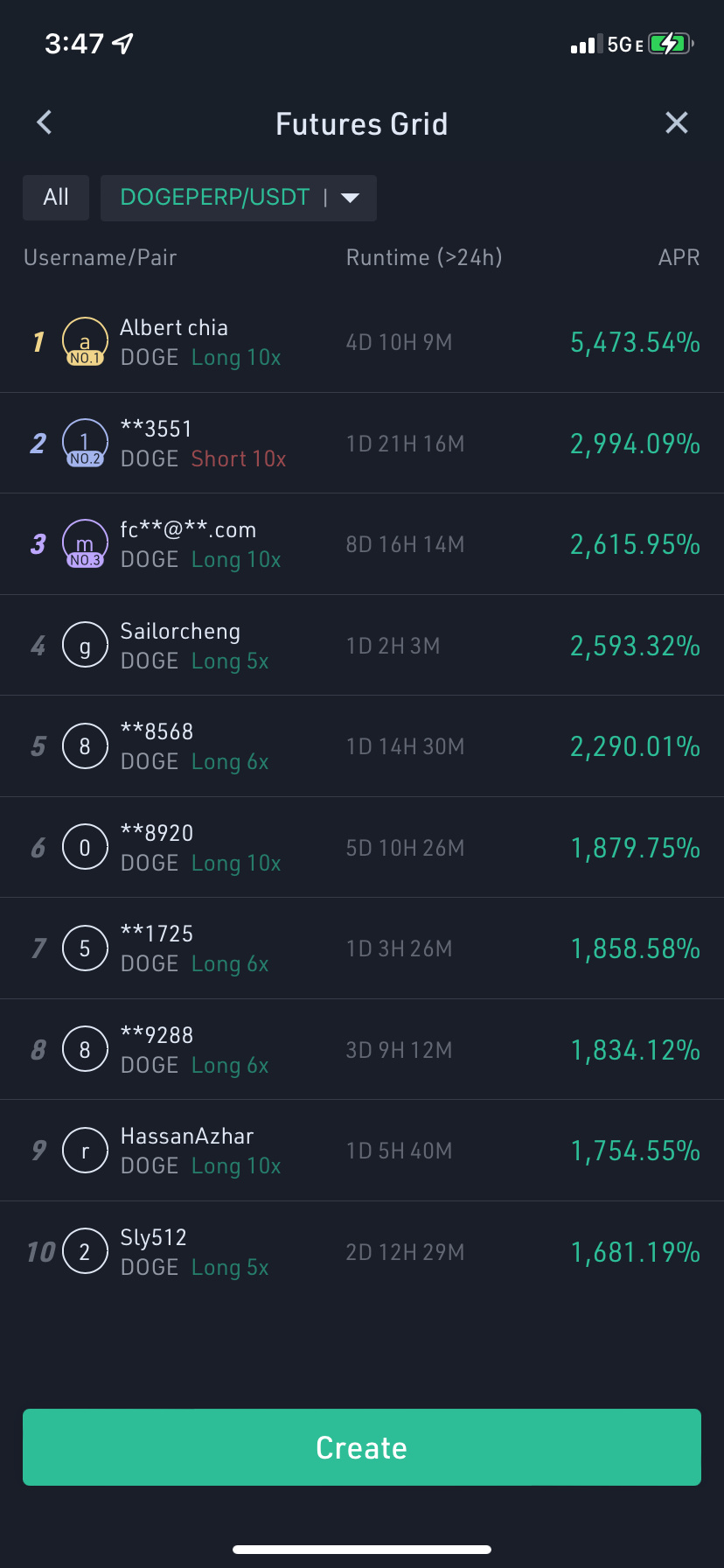The width and height of the screenshot is (724, 1568).
Task: Tap Albert chia's NO.1 avatar icon
Action: [85, 341]
